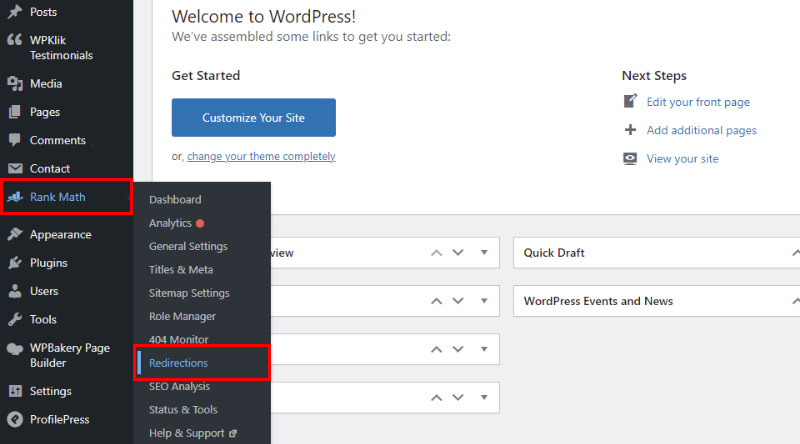
Task: Click the Contact envelope icon
Action: pos(15,168)
